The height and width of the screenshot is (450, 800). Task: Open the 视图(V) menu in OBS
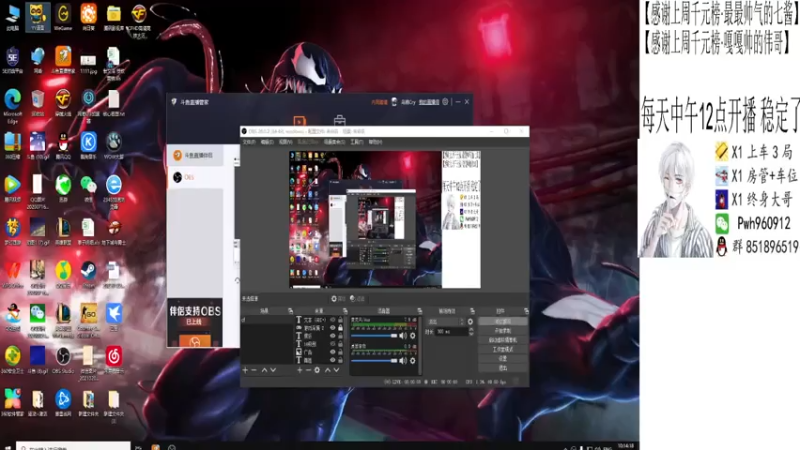[285, 142]
